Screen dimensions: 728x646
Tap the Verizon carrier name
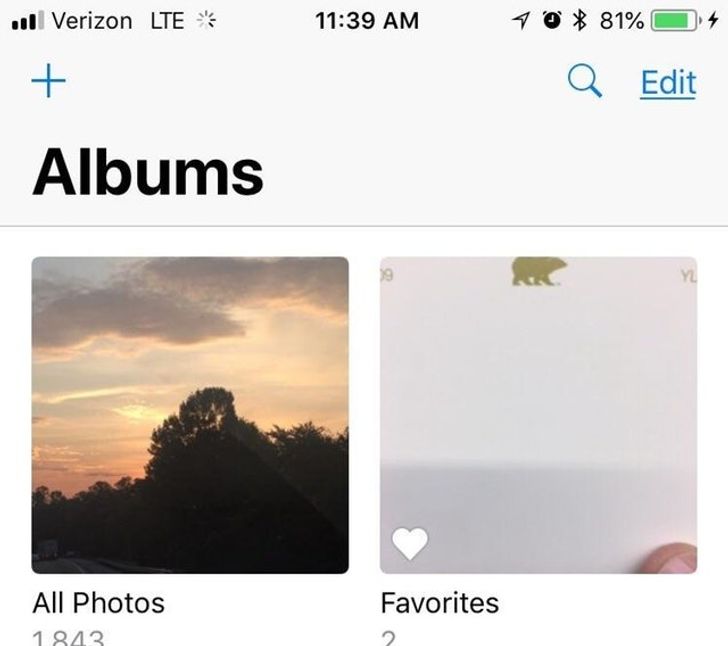pyautogui.click(x=91, y=21)
